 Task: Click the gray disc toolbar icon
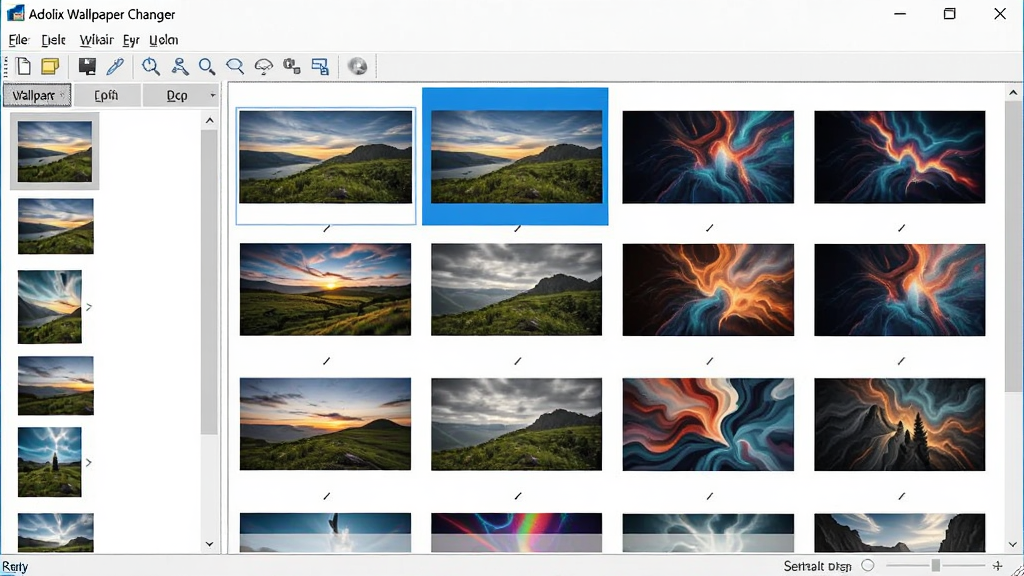[x=357, y=66]
